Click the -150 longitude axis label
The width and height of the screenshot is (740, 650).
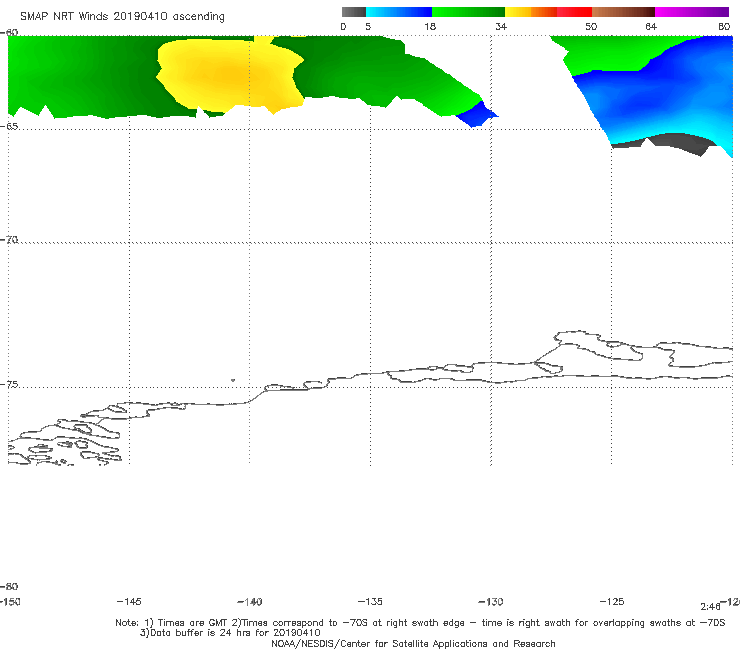tap(10, 602)
